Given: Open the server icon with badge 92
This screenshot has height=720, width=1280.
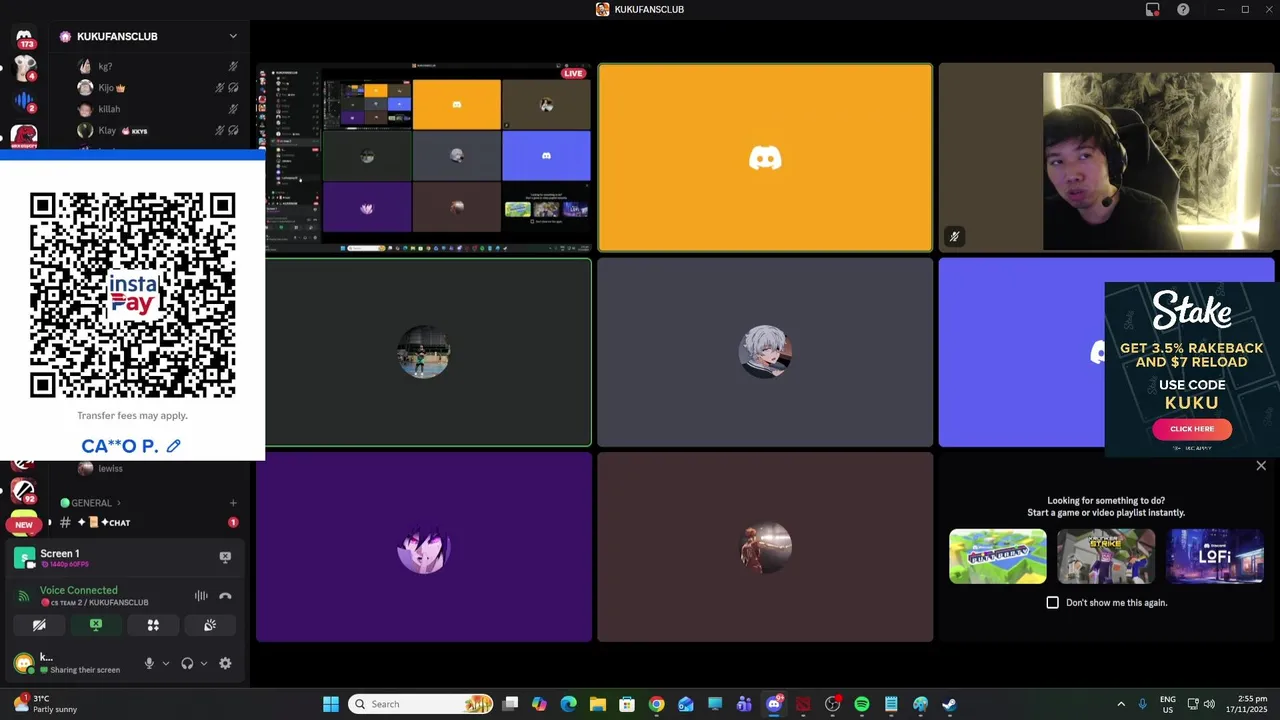Looking at the screenshot, I should coord(24,490).
